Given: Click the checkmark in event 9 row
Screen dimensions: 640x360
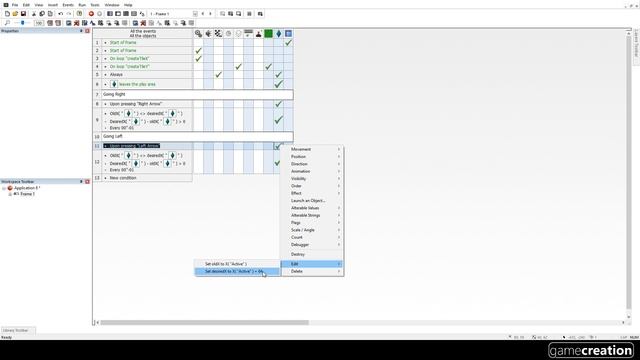Looking at the screenshot, I should [x=278, y=120].
